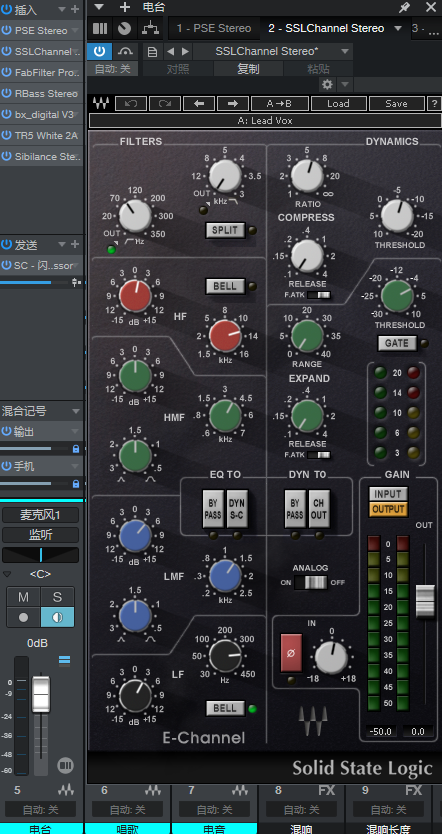Enable the GATE button
Viewport: 442px width, 834px height.
click(x=397, y=343)
